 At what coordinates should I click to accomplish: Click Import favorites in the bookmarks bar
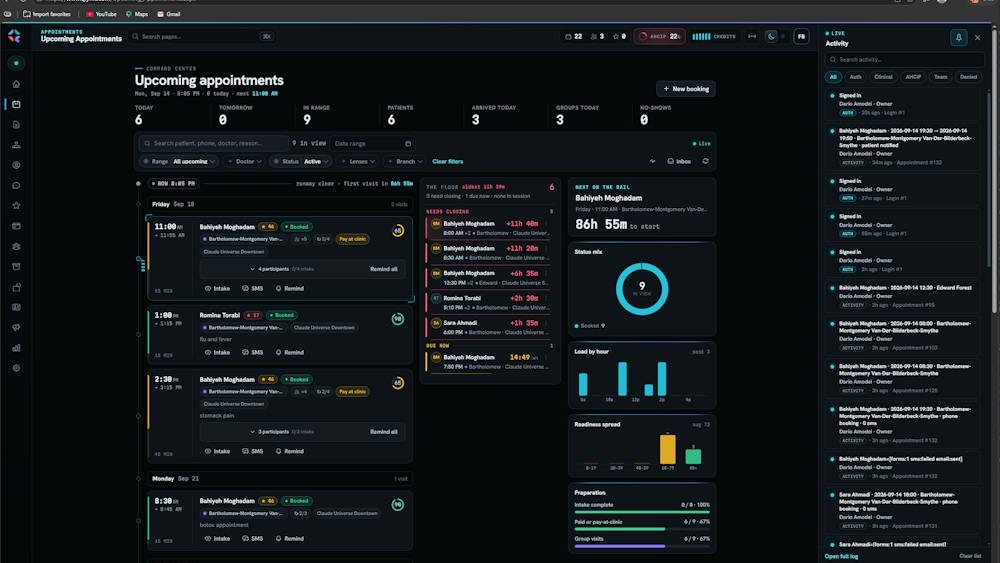(47, 13)
